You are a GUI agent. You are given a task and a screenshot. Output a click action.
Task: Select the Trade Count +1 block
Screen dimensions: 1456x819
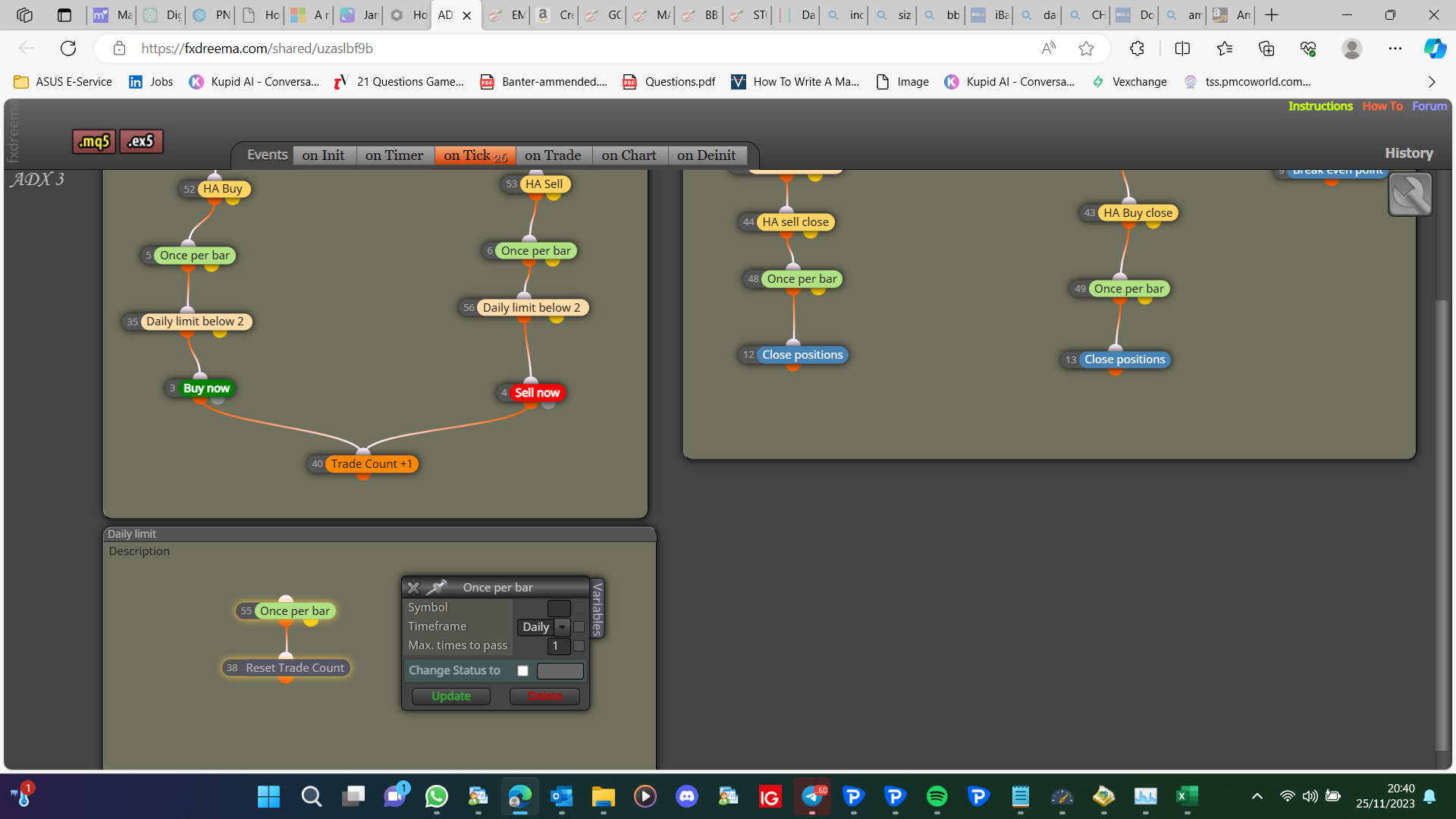tap(372, 464)
